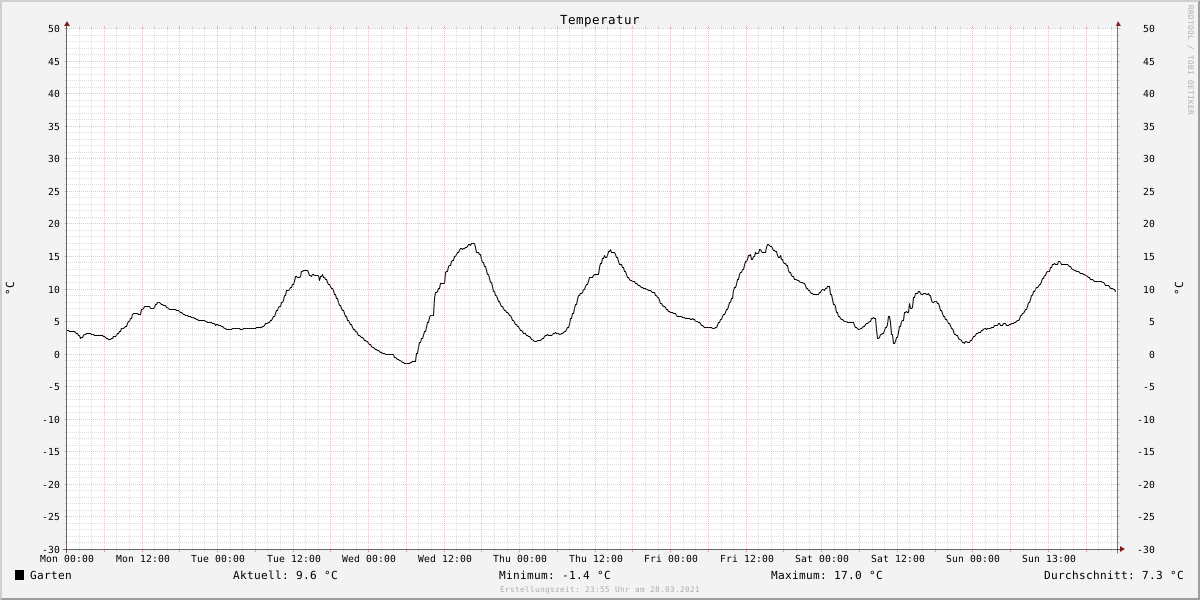Click the 45 label on the right axis
1200x600 pixels.
point(1149,62)
